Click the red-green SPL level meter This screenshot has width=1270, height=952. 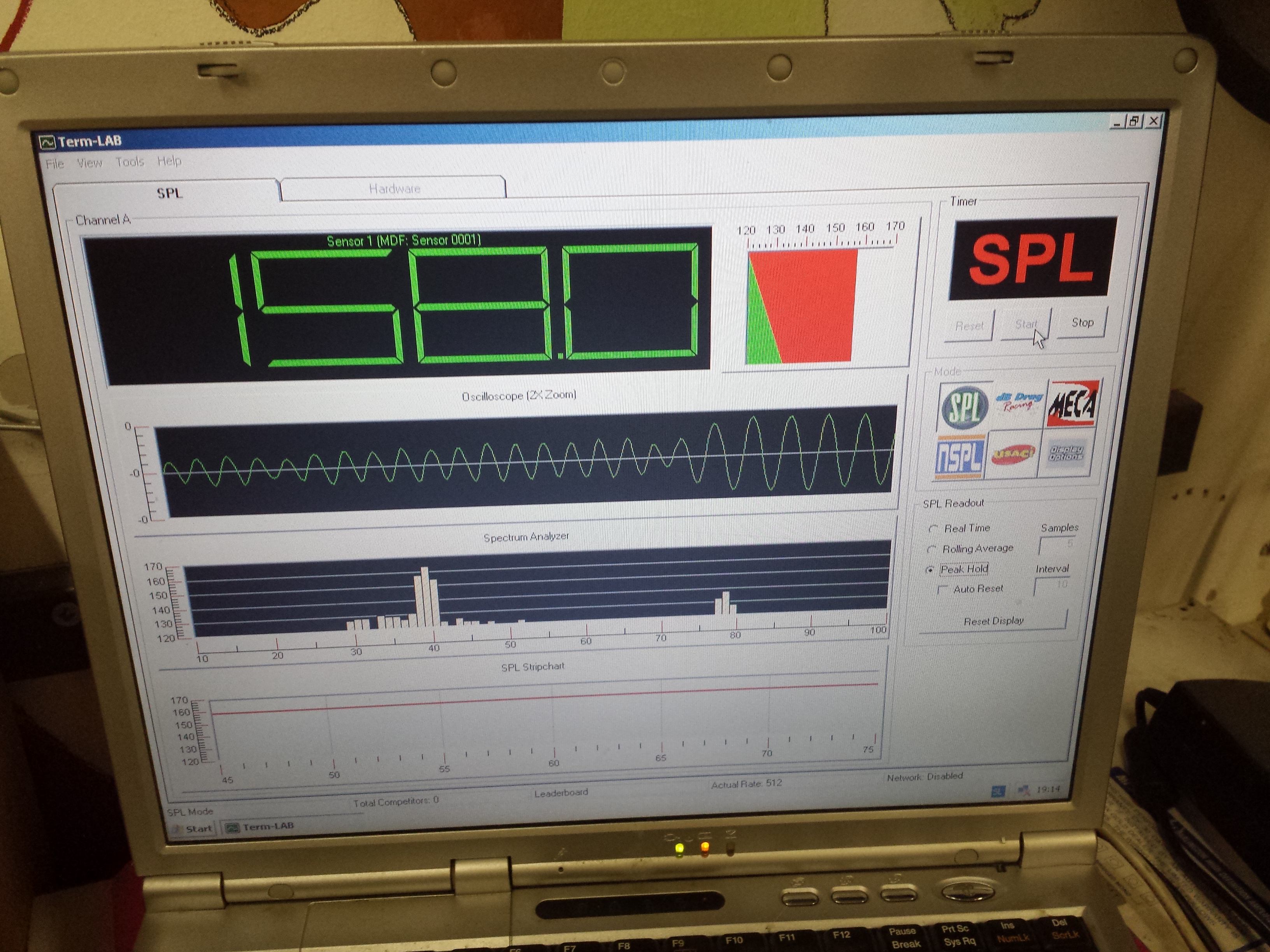point(802,307)
